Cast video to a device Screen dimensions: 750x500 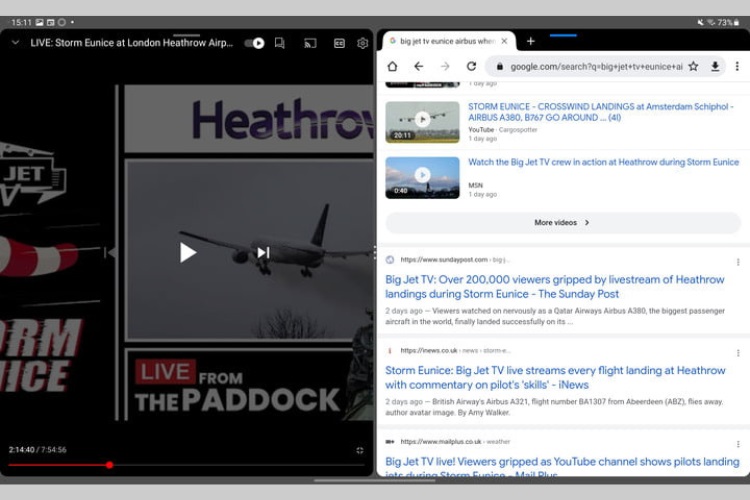coord(310,44)
